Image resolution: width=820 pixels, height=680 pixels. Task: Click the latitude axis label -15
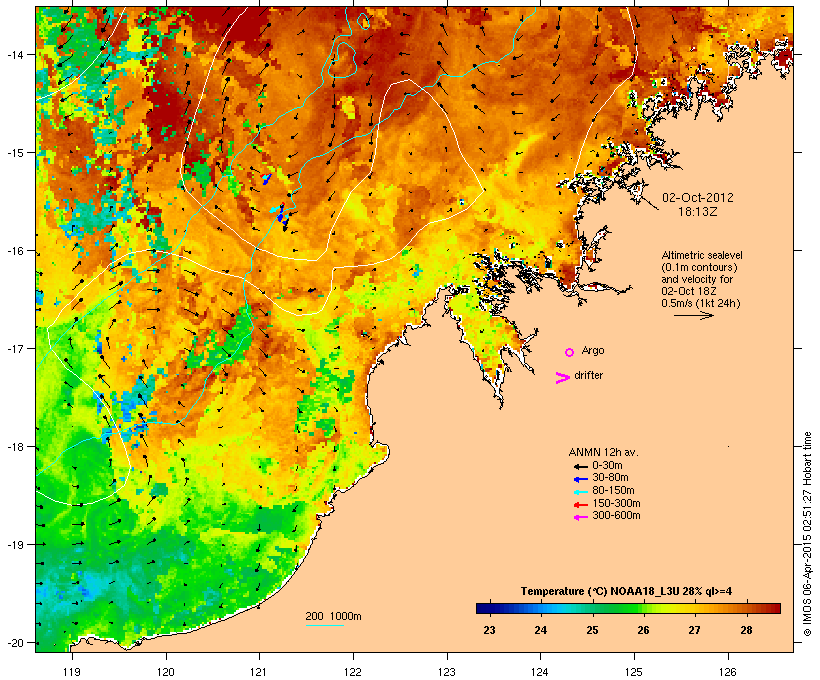[x=15, y=153]
